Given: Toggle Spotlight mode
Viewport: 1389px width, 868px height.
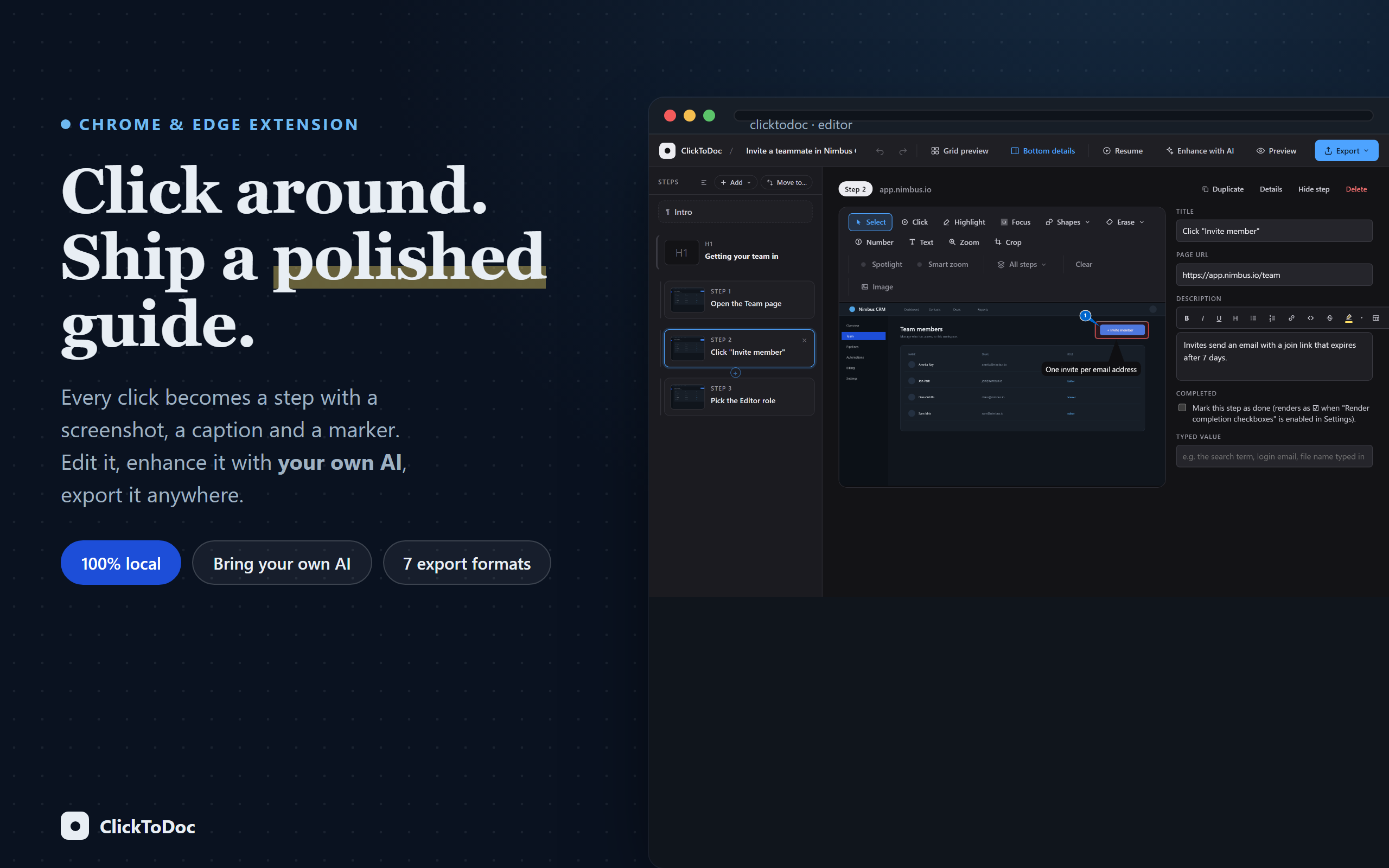Looking at the screenshot, I should pos(882,265).
